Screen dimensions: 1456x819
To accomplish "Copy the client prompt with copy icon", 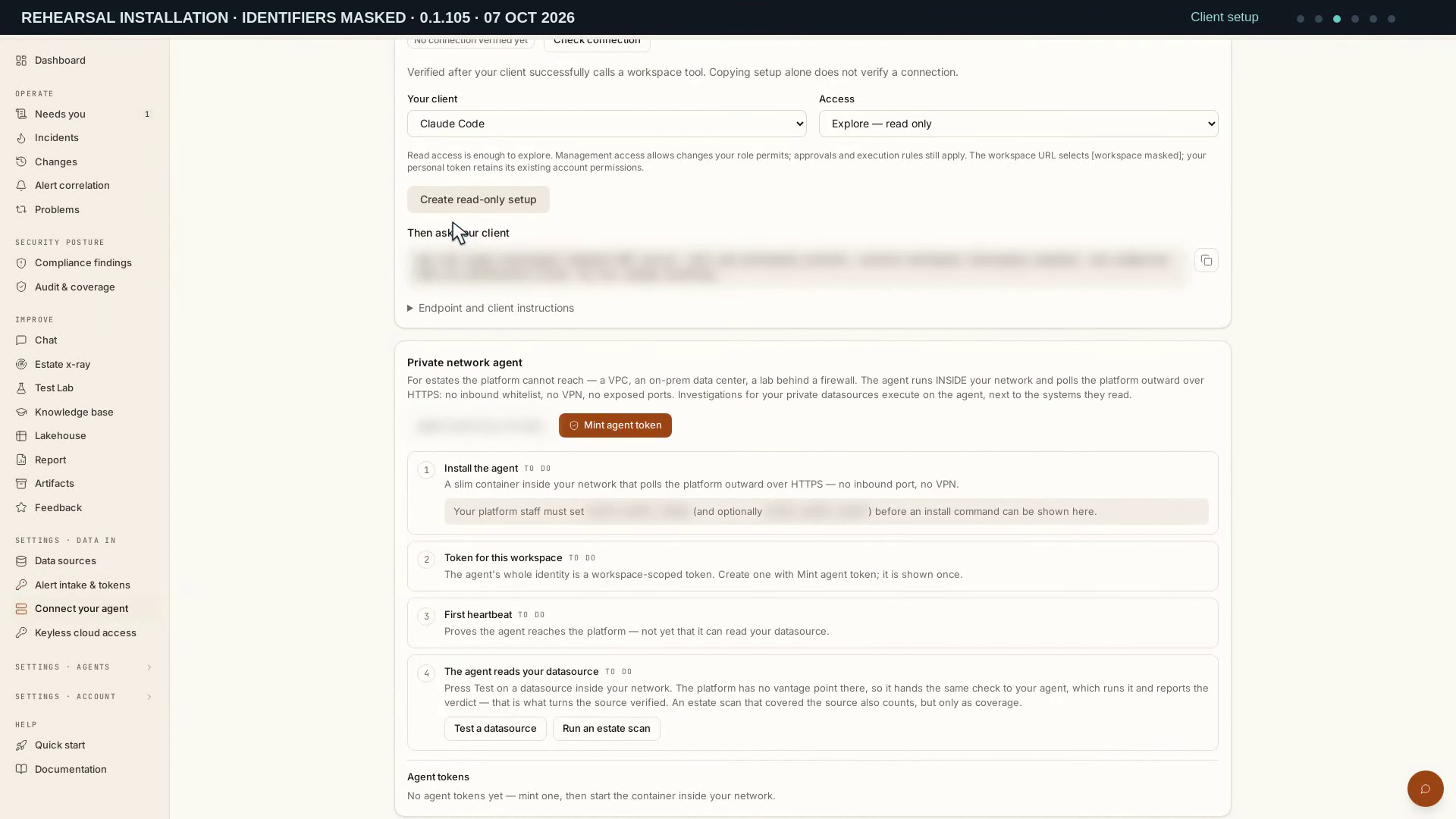I will pos(1207,261).
